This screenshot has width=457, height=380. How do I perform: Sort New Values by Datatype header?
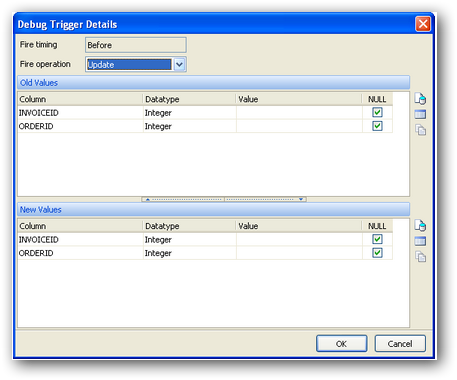tap(189, 226)
